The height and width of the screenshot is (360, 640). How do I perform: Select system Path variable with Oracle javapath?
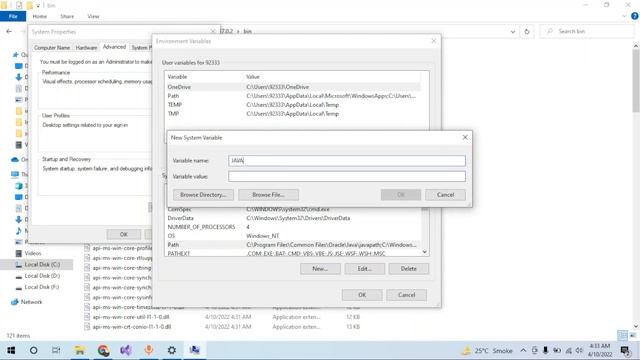[293, 245]
